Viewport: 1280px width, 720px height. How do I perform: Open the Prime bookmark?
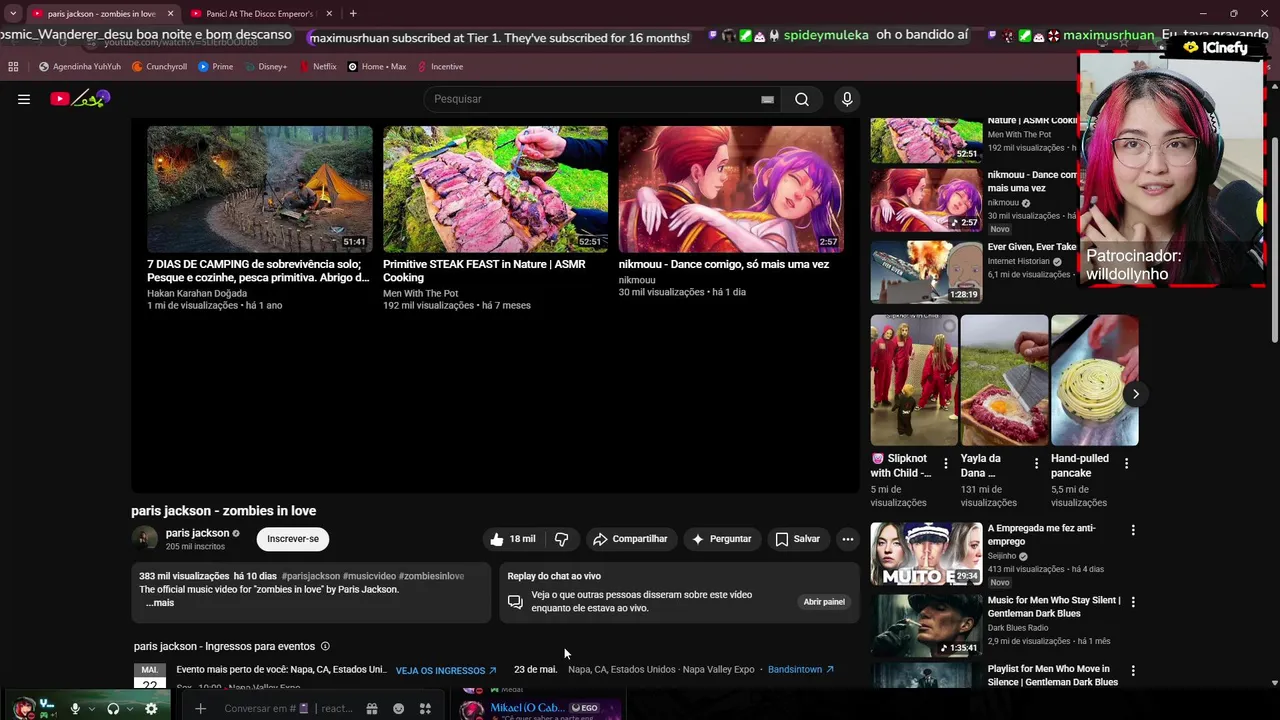pos(216,67)
